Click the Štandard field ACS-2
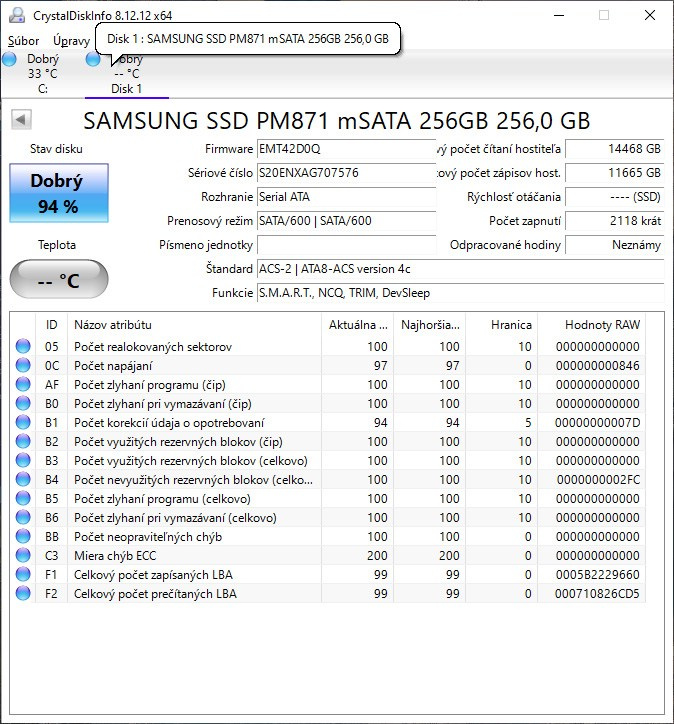674x724 pixels. 460,269
